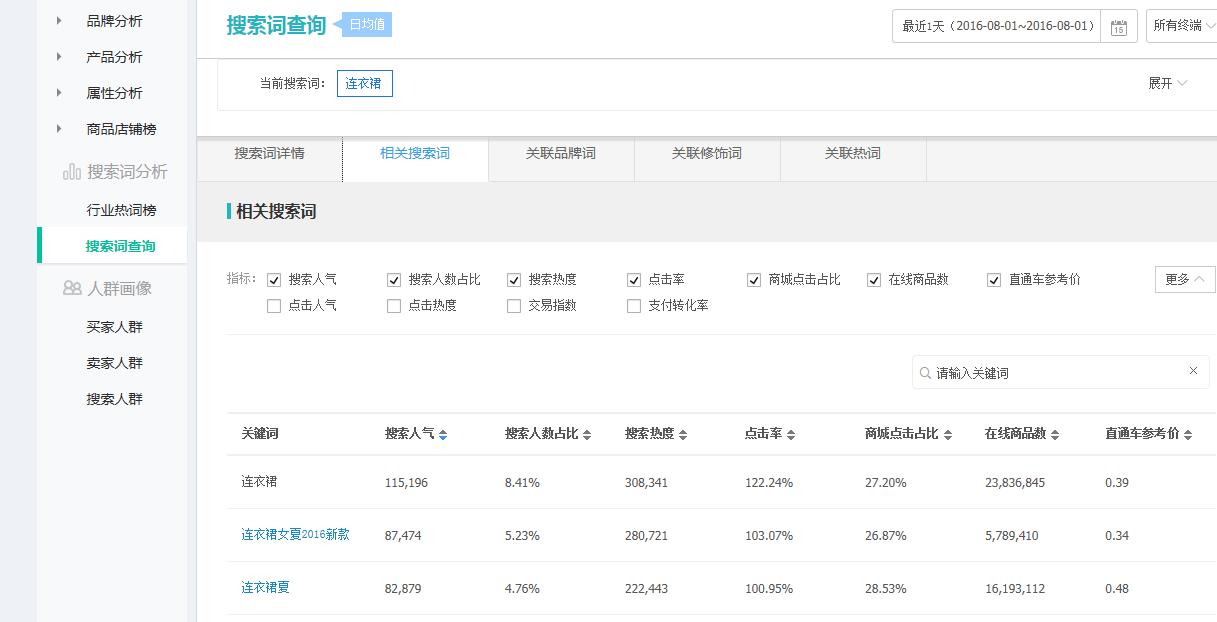Click the 连衣裙 current search term tag
The width and height of the screenshot is (1217, 622).
click(x=365, y=84)
